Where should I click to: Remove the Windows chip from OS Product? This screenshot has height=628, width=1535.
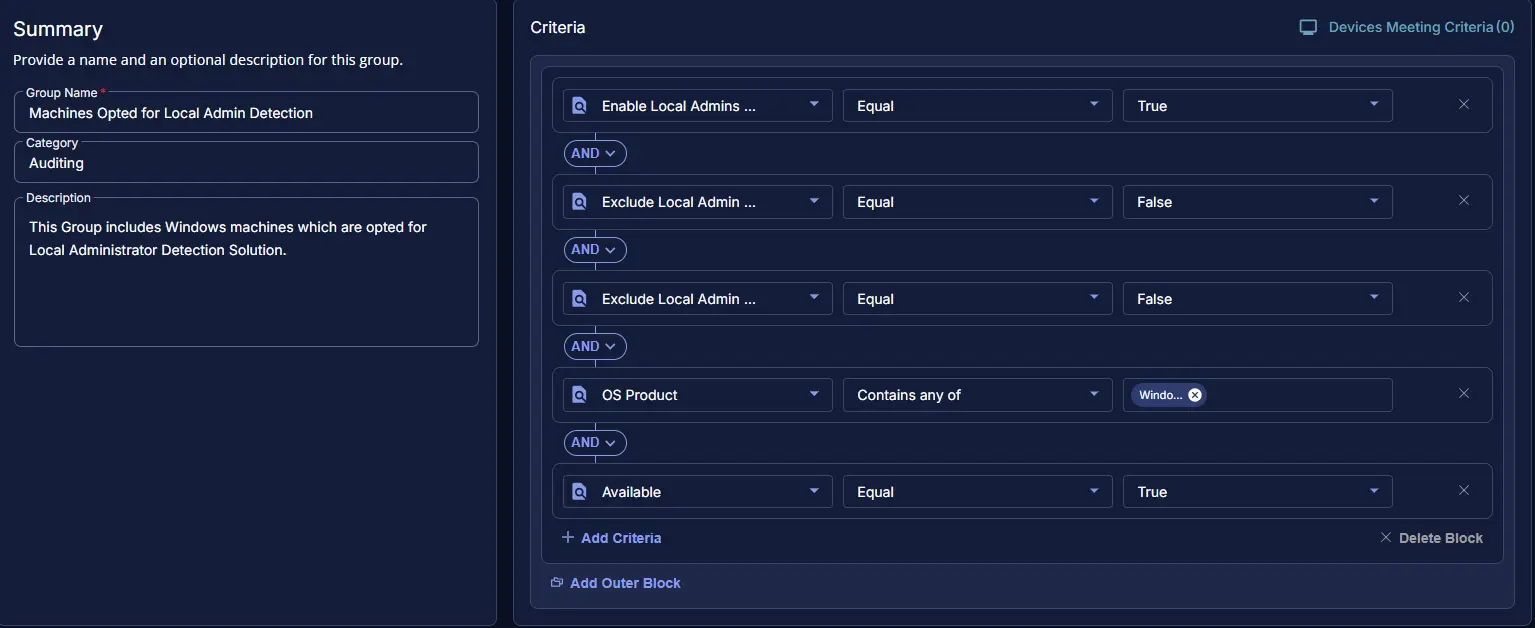(x=1195, y=395)
